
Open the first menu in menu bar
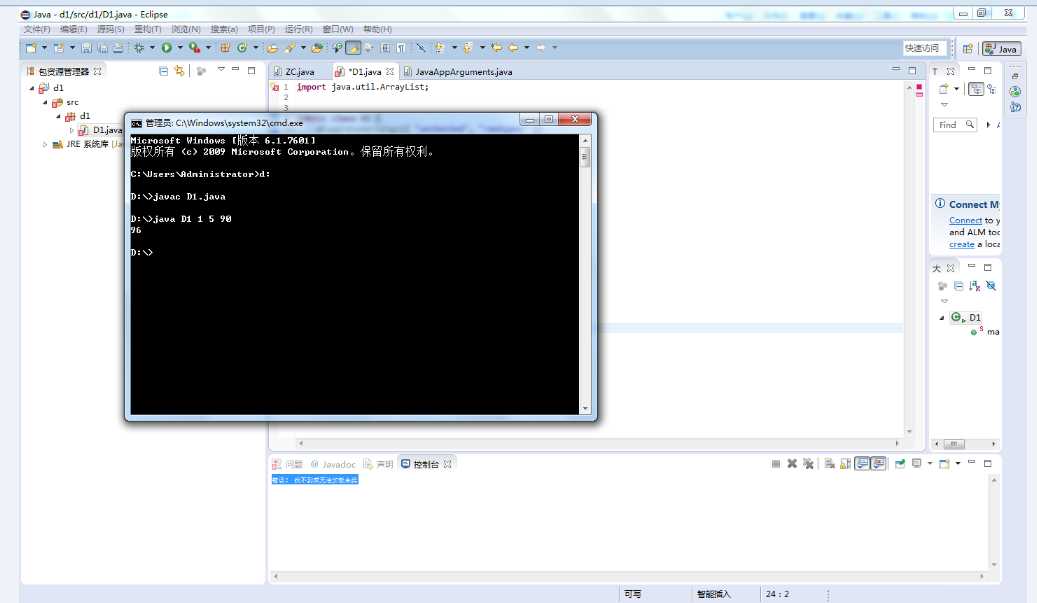(x=37, y=29)
